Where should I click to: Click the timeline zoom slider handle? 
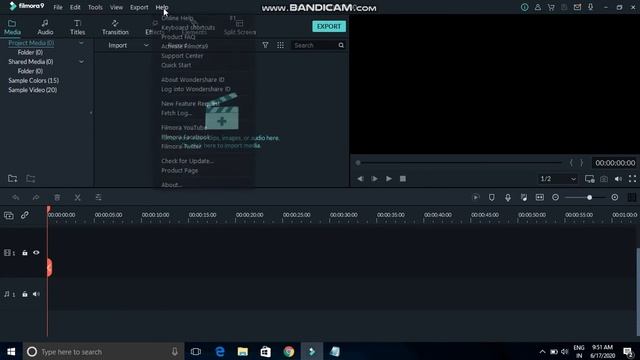(589, 198)
